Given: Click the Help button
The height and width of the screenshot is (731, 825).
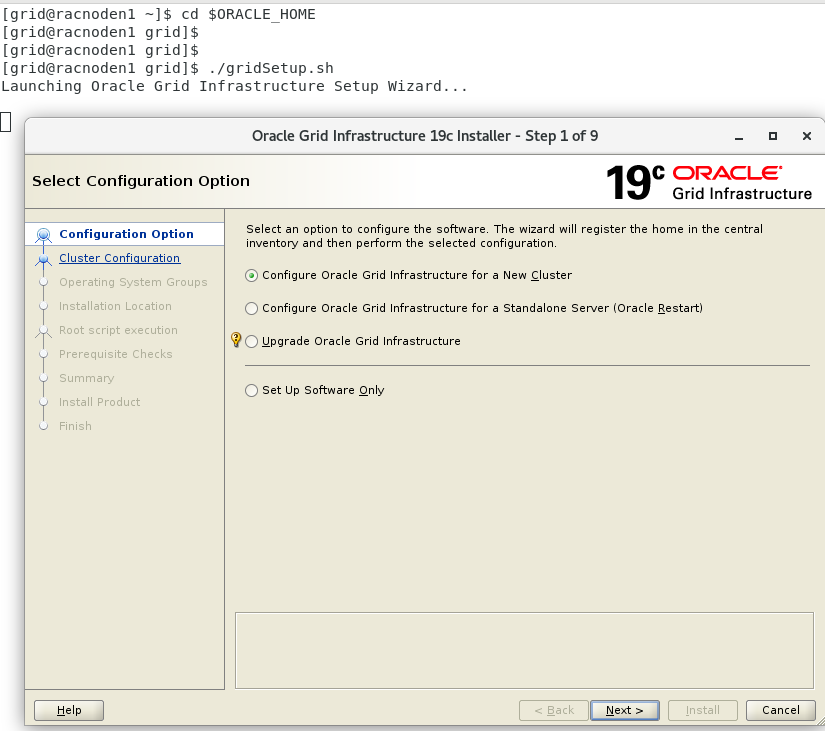Looking at the screenshot, I should (x=69, y=710).
